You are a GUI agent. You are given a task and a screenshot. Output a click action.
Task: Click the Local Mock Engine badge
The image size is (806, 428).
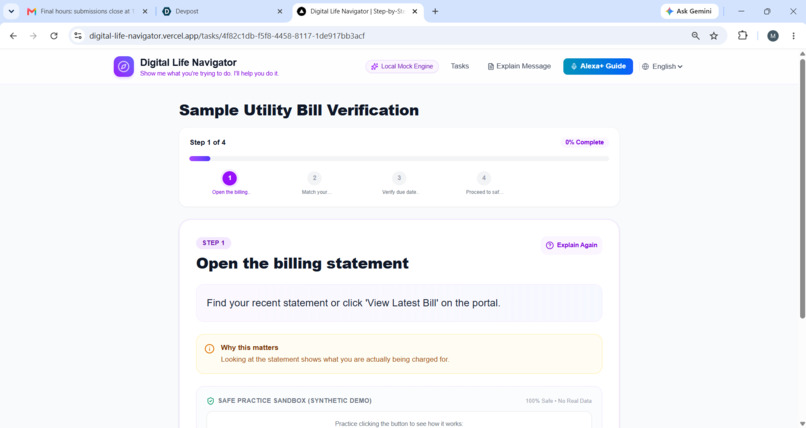click(402, 66)
